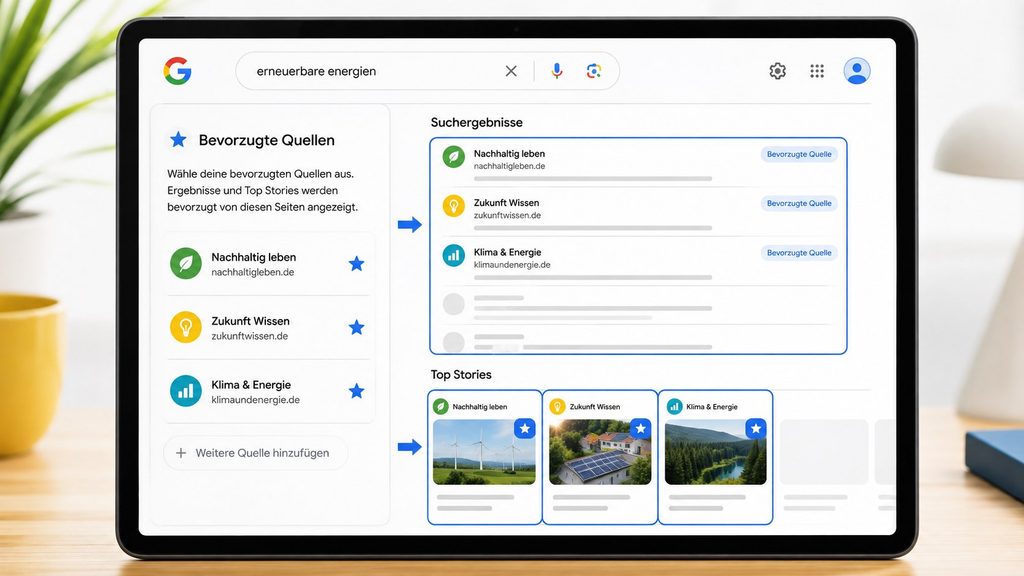
Task: Click the 'Top Stories' heading
Action: (461, 374)
